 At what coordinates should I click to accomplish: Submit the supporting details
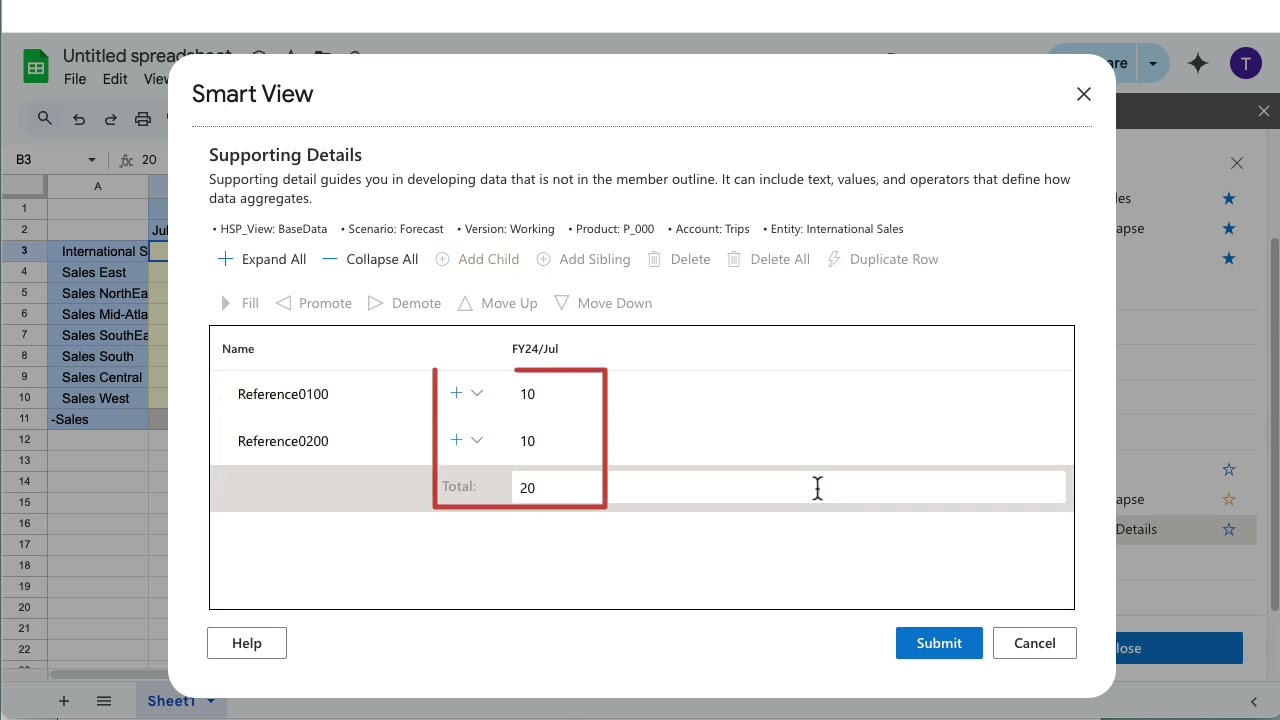click(x=939, y=643)
